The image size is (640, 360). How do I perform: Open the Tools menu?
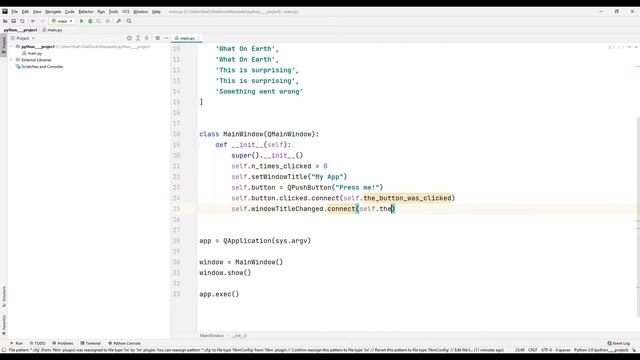coord(113,11)
